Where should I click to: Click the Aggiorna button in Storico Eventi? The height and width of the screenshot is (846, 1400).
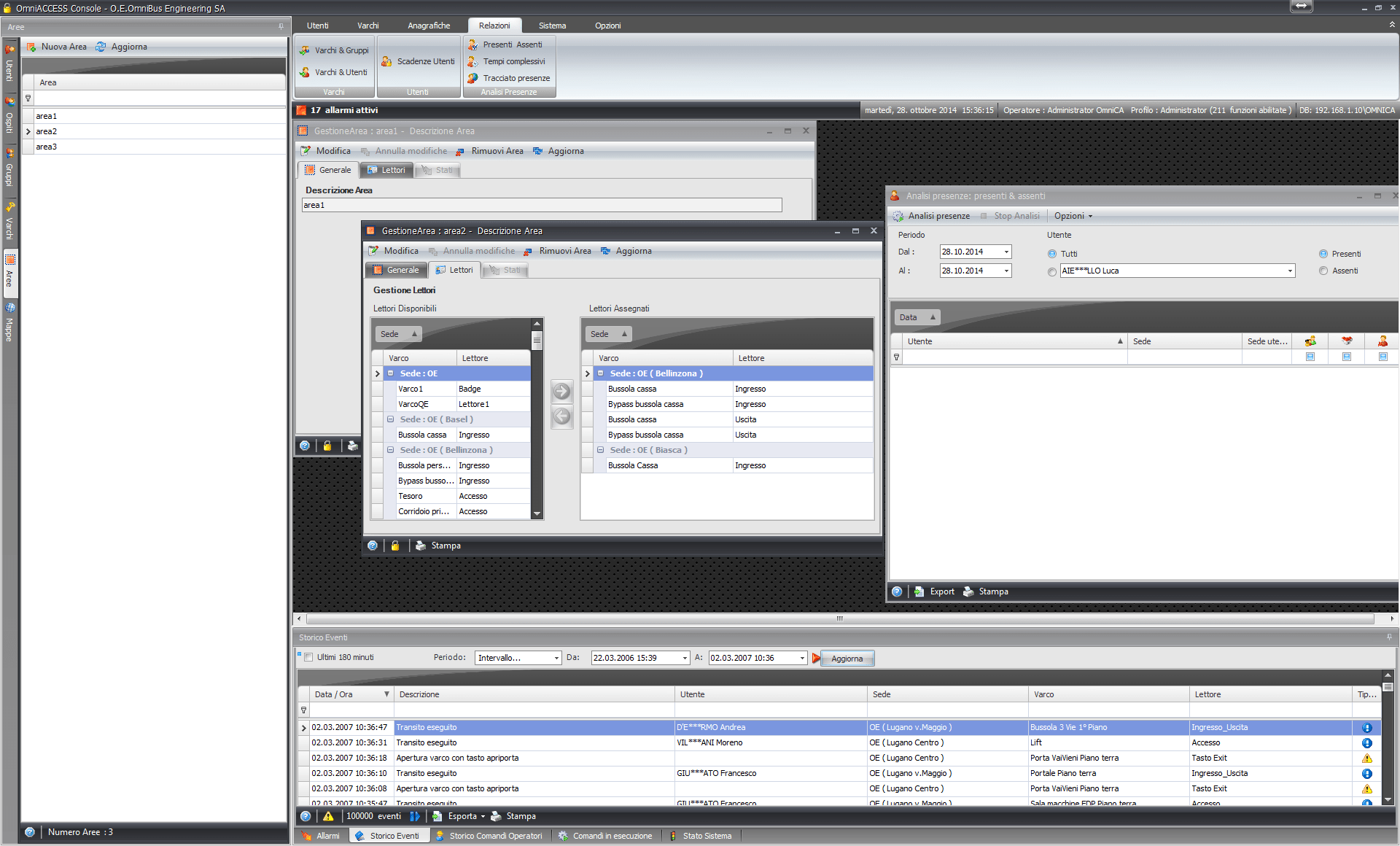(846, 658)
